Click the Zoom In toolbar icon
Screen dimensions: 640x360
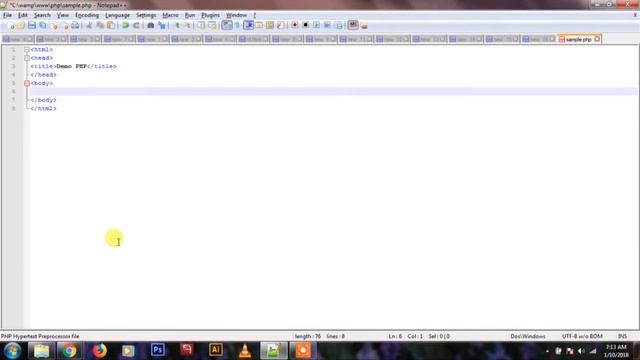pos(177,25)
